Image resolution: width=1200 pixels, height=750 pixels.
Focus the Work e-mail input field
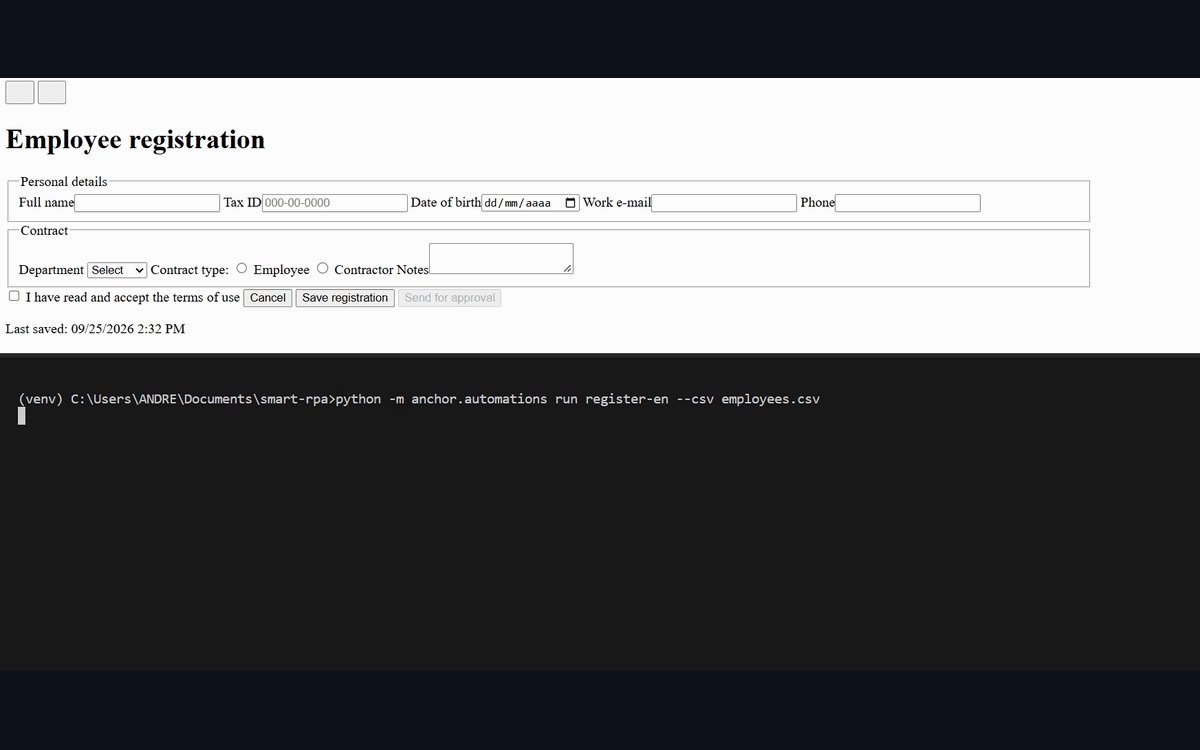(x=724, y=203)
